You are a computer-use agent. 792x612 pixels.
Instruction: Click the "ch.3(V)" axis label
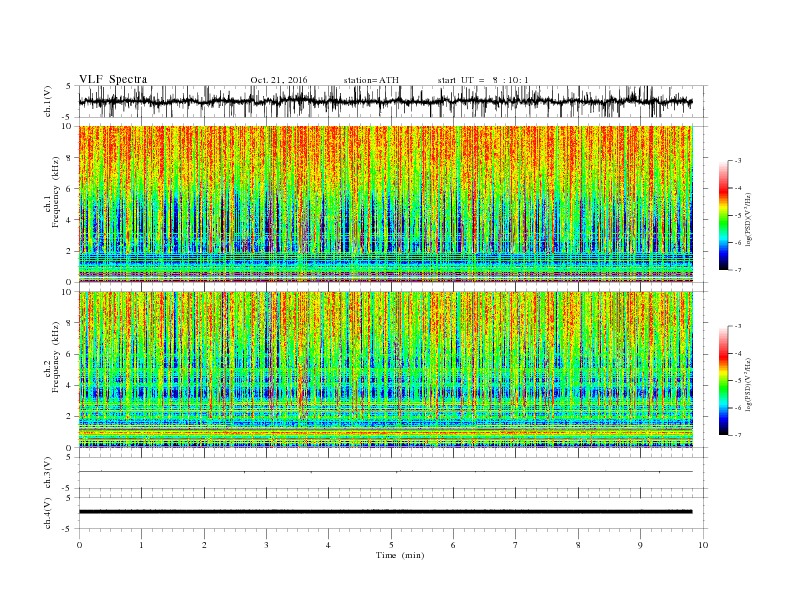[48, 473]
